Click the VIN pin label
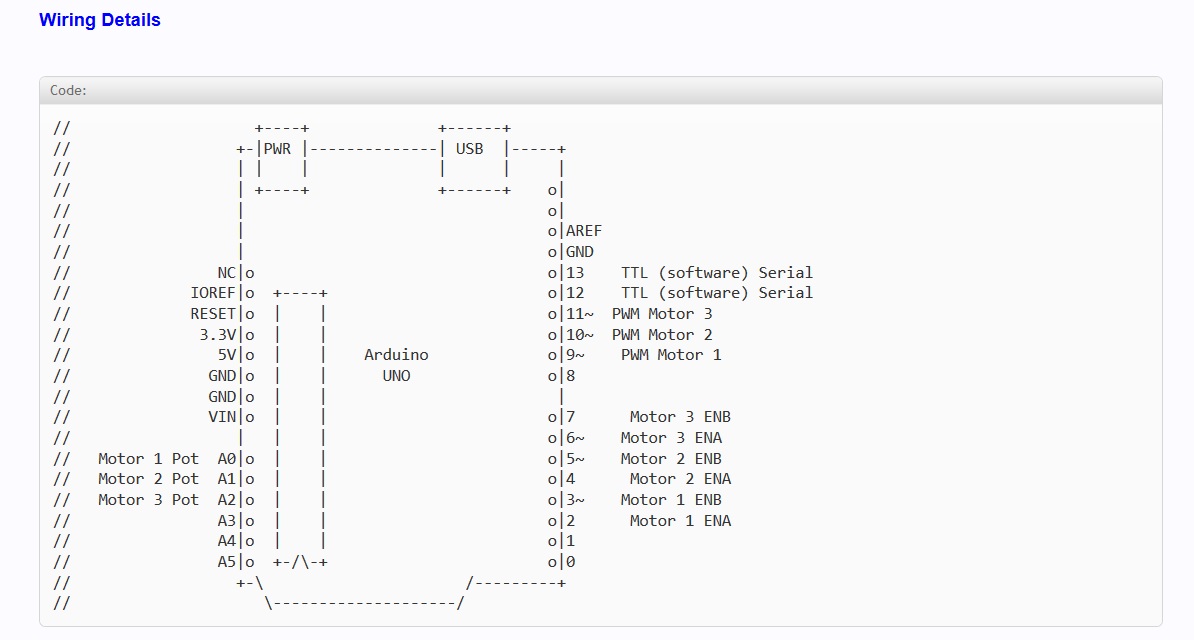This screenshot has height=640, width=1194. click(x=222, y=417)
